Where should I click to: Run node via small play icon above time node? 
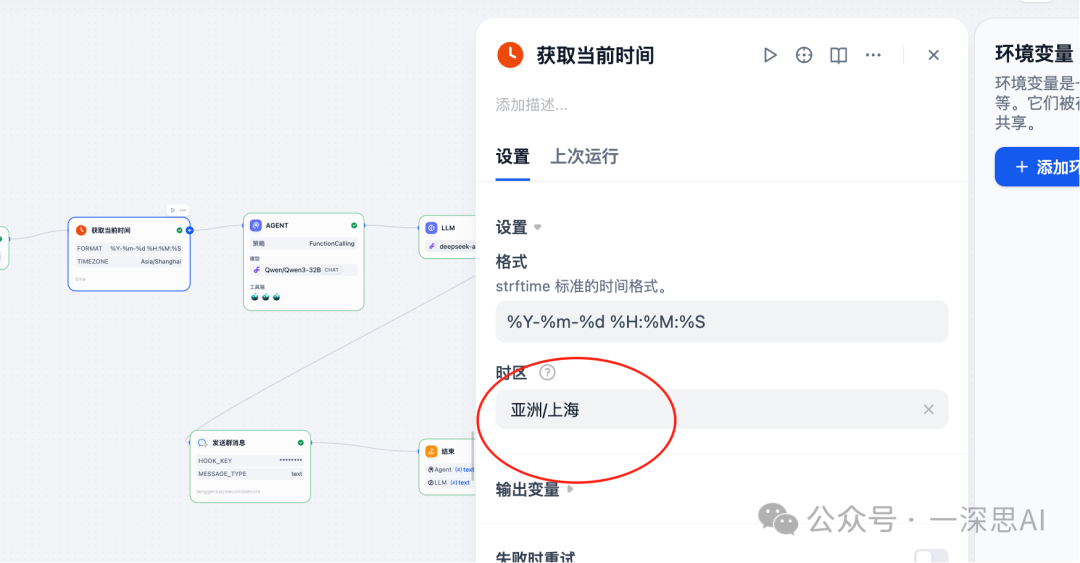[173, 210]
